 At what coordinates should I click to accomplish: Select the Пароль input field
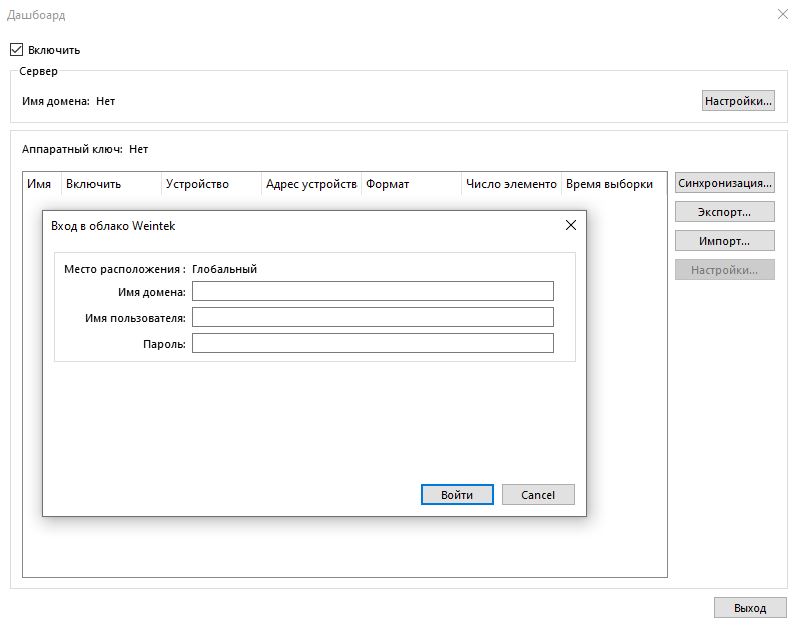point(372,343)
